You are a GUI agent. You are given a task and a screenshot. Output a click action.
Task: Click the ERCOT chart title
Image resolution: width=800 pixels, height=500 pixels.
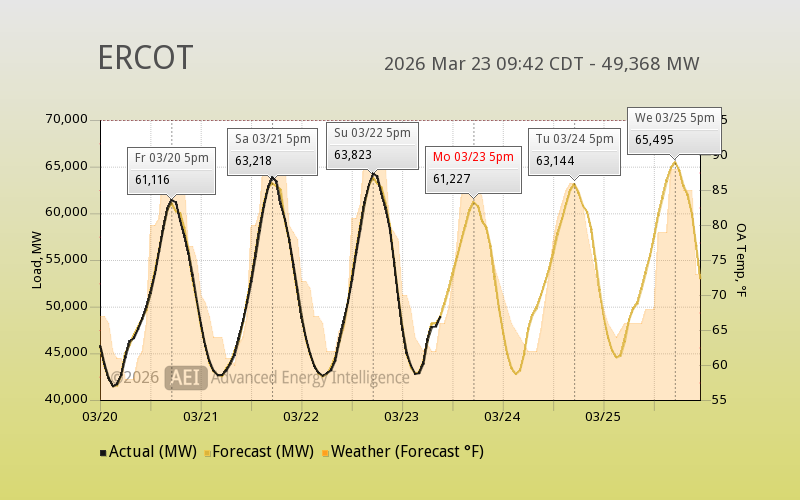pos(145,58)
